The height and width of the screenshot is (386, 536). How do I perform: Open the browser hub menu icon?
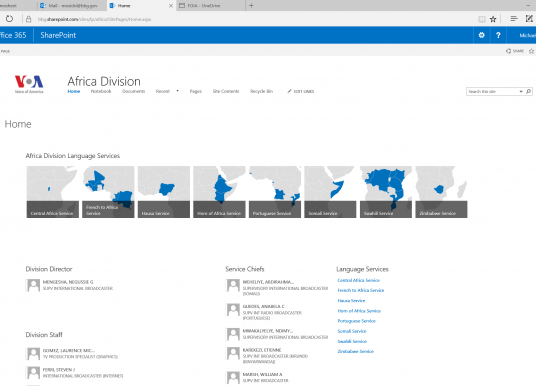click(513, 19)
